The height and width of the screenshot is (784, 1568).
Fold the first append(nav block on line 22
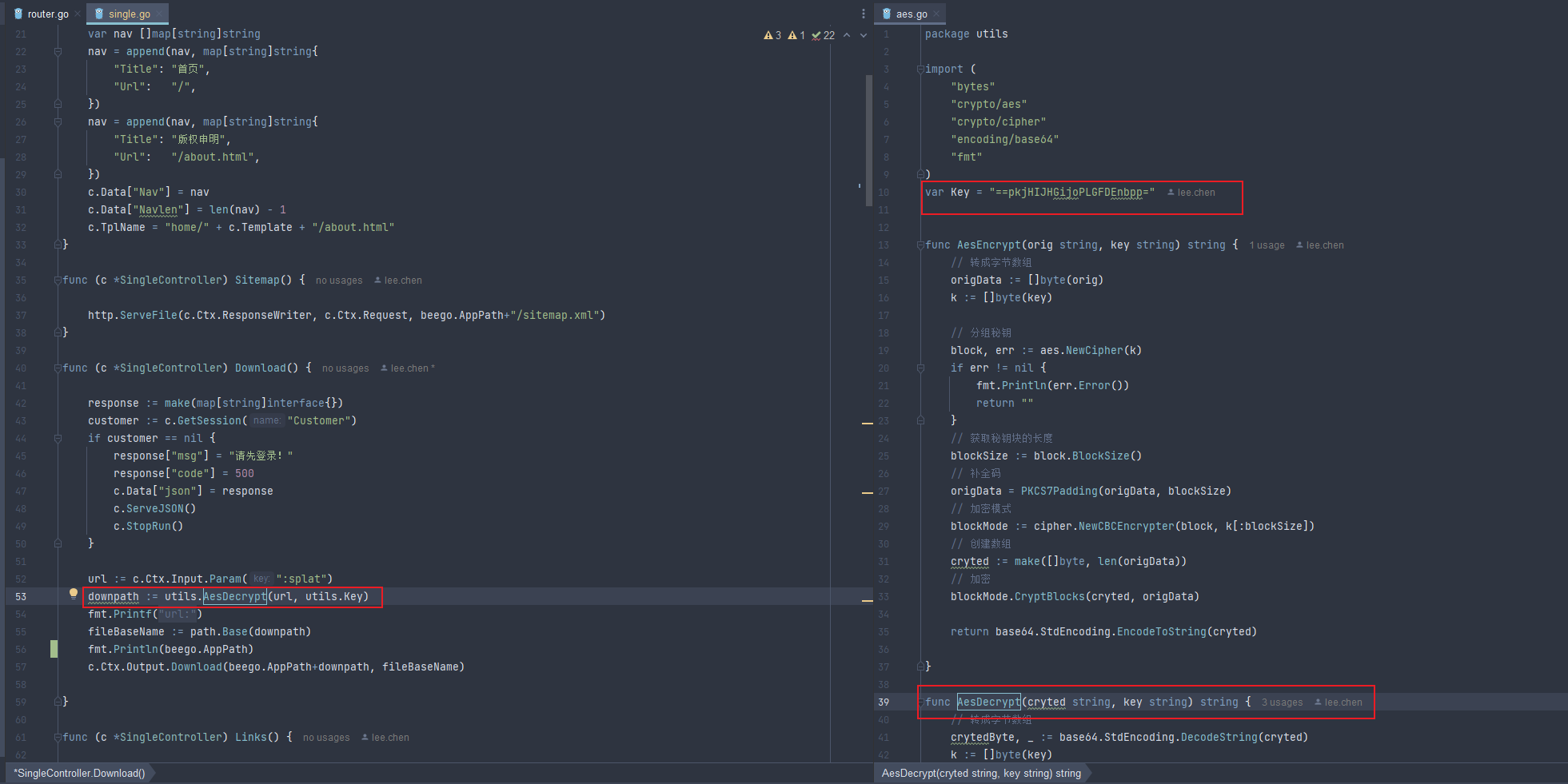click(x=58, y=52)
